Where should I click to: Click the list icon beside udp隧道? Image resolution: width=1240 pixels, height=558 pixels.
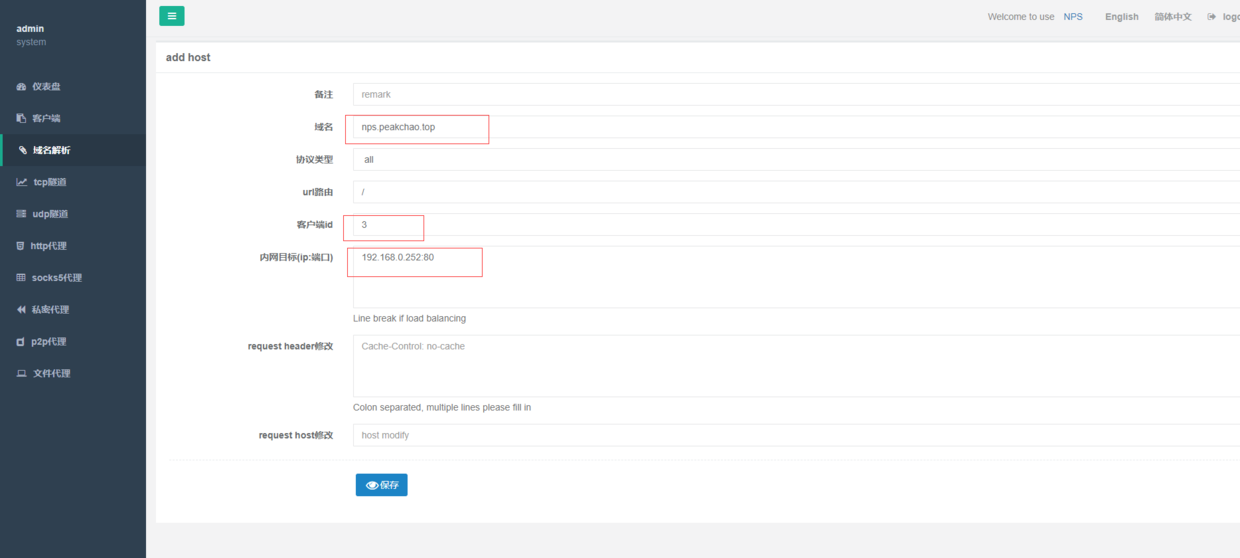tap(21, 214)
